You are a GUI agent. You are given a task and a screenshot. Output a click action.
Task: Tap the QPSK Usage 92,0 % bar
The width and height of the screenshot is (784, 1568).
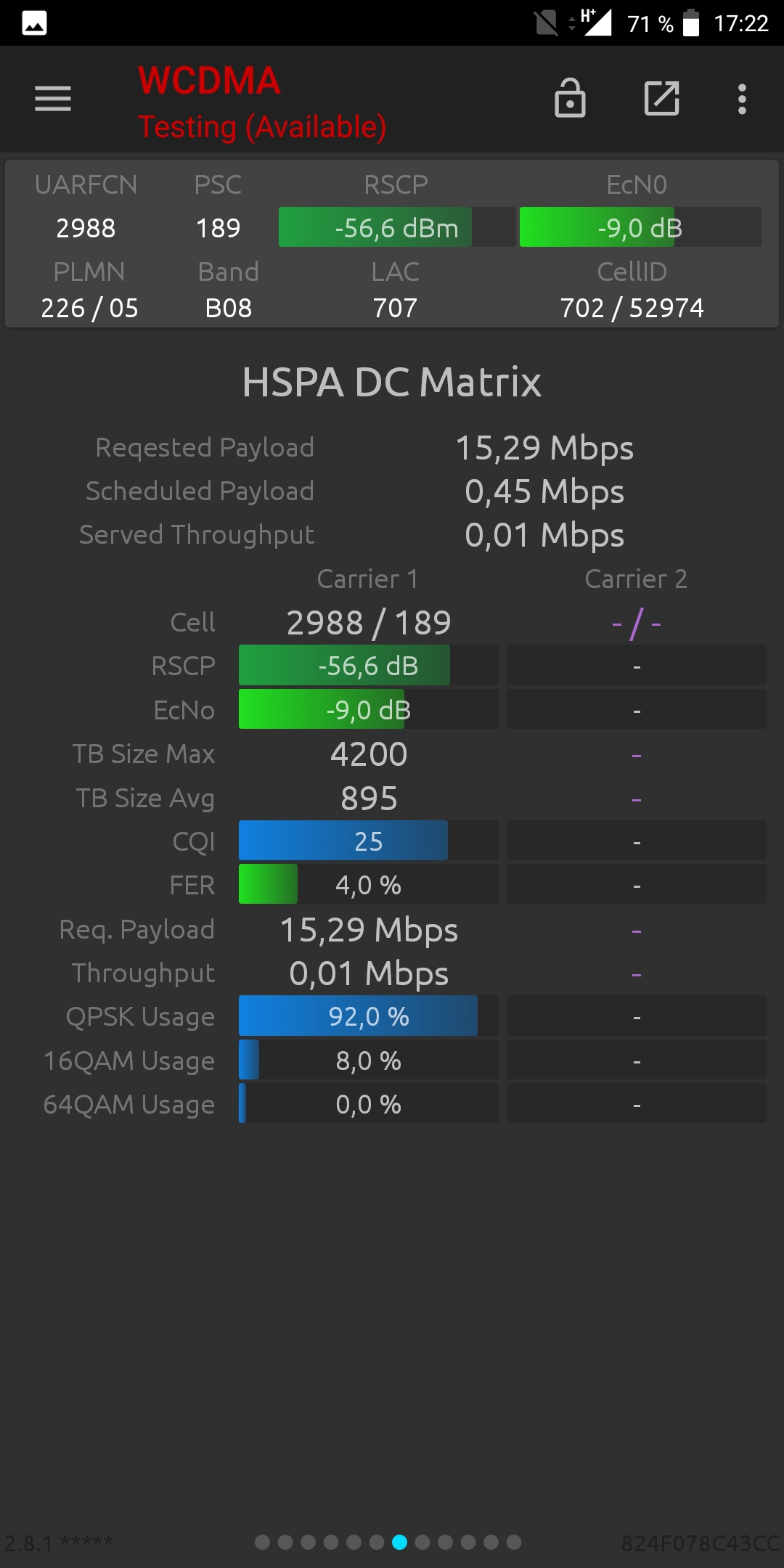pos(368,1016)
